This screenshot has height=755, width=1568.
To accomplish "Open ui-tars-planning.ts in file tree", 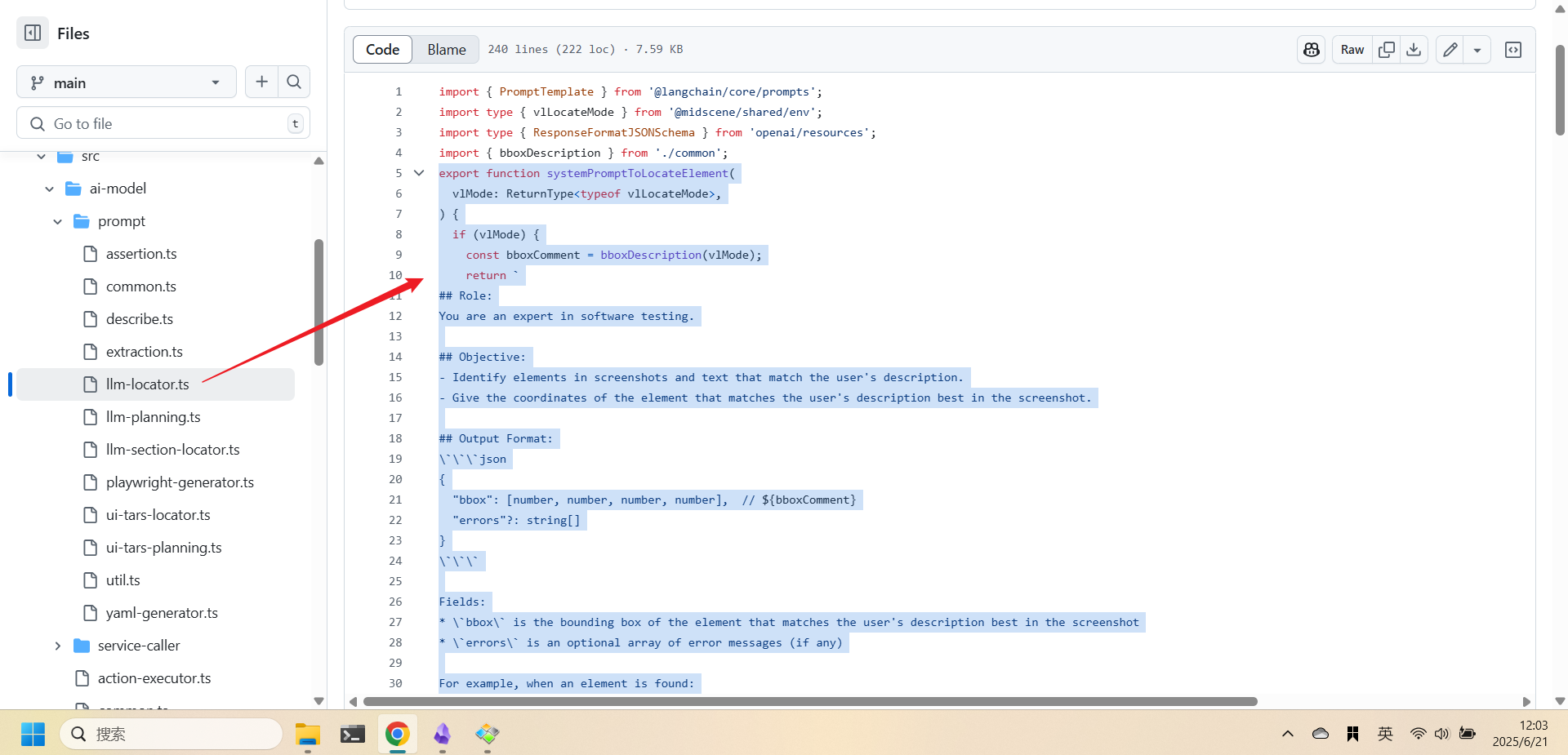I will pos(164,548).
